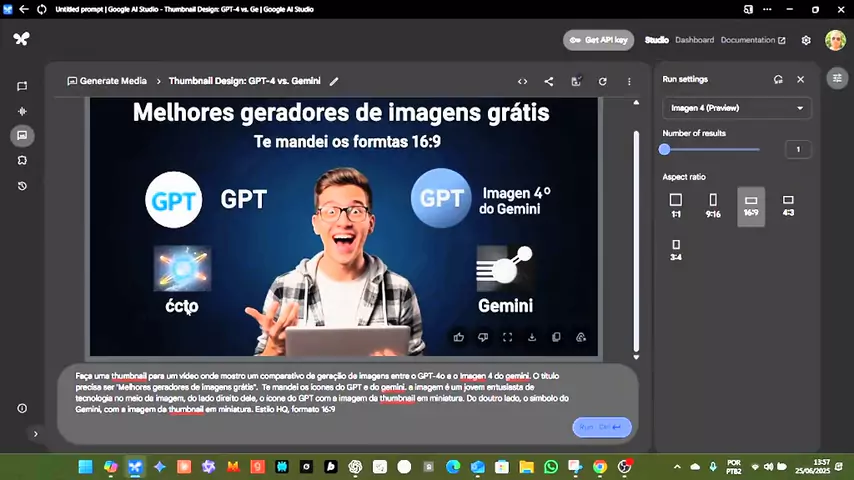
Task: Download the generated thumbnail image
Action: [532, 338]
